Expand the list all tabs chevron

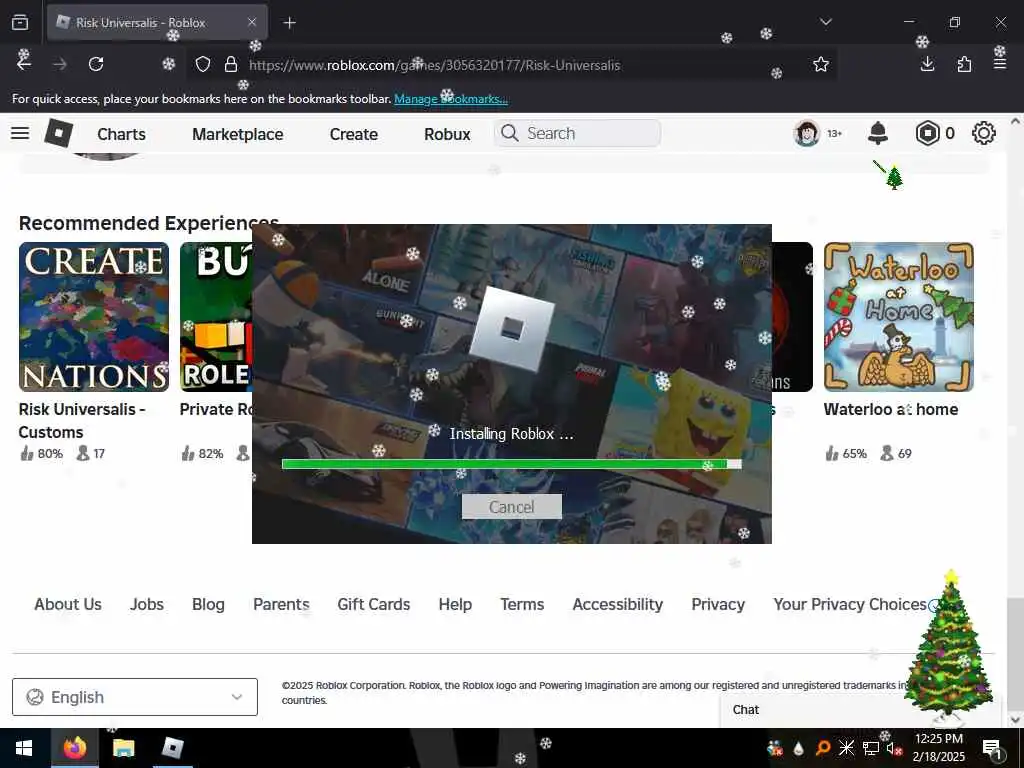coord(825,22)
